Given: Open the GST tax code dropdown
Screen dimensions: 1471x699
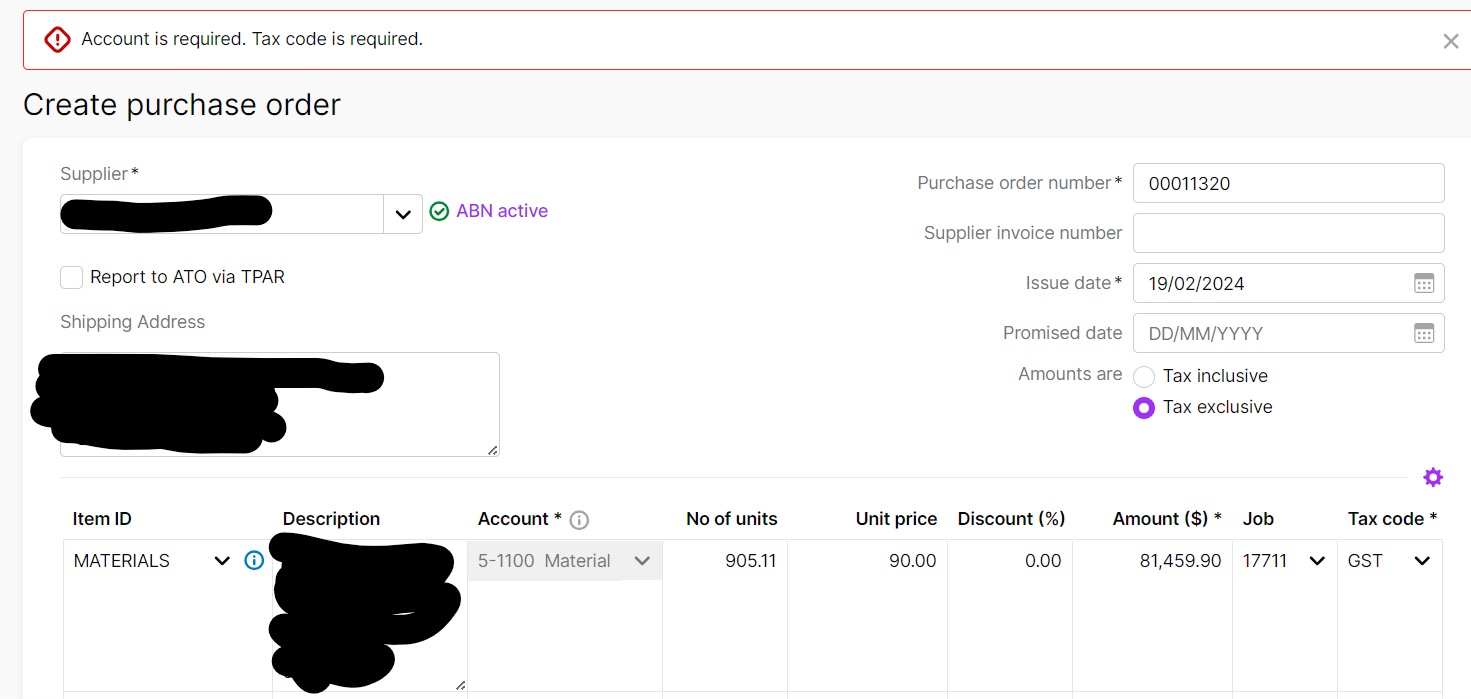Looking at the screenshot, I should pos(1422,561).
